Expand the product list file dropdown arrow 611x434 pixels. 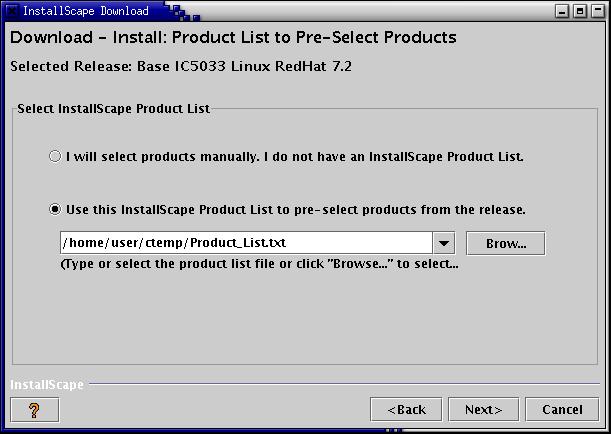click(443, 243)
